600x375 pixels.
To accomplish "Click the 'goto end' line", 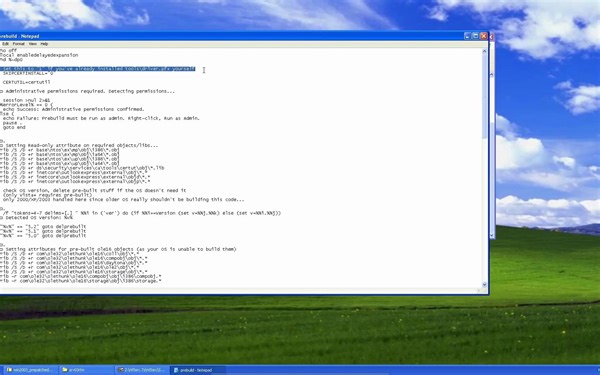I will click(x=14, y=127).
